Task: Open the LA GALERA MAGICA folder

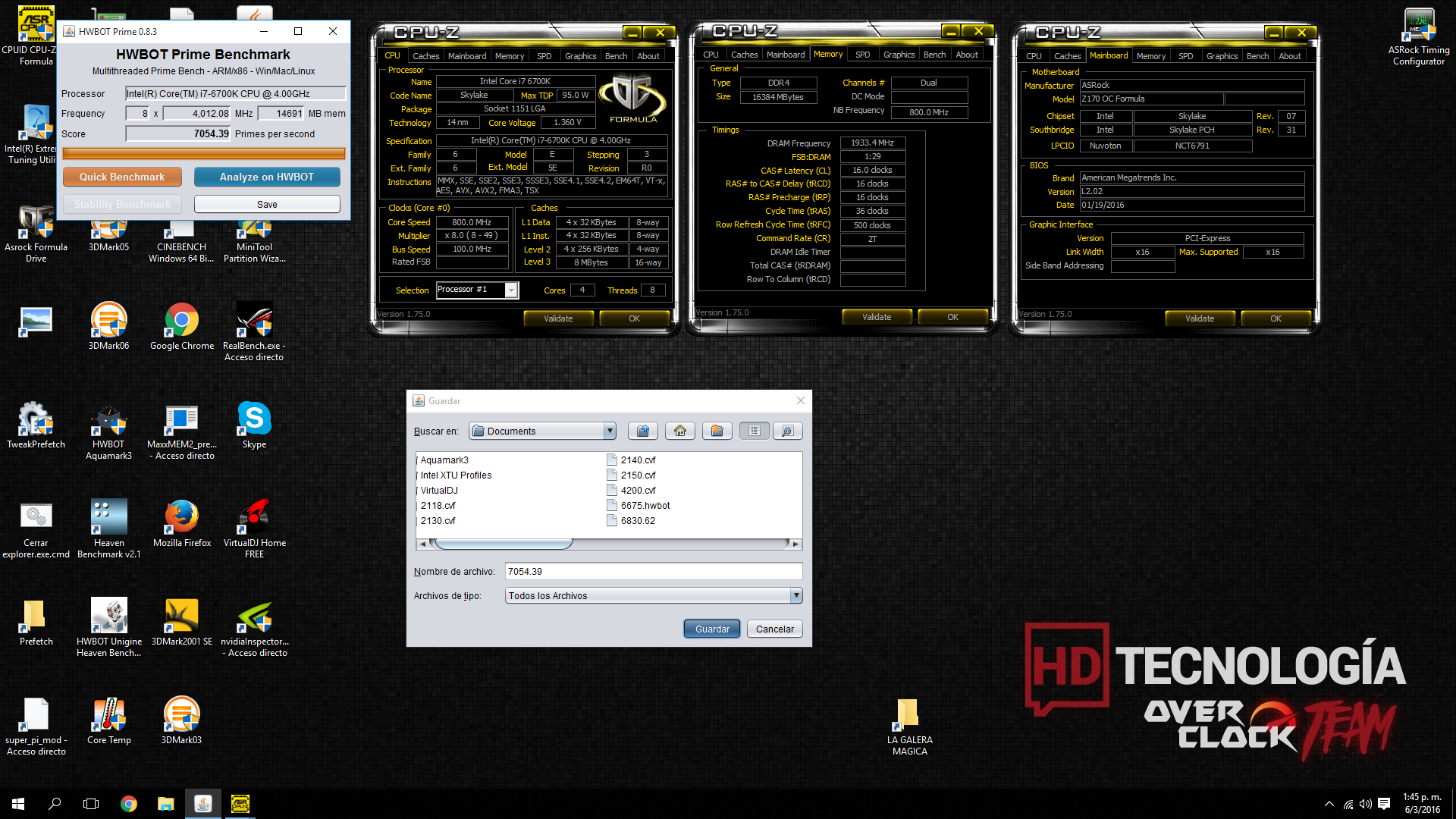Action: point(910,728)
